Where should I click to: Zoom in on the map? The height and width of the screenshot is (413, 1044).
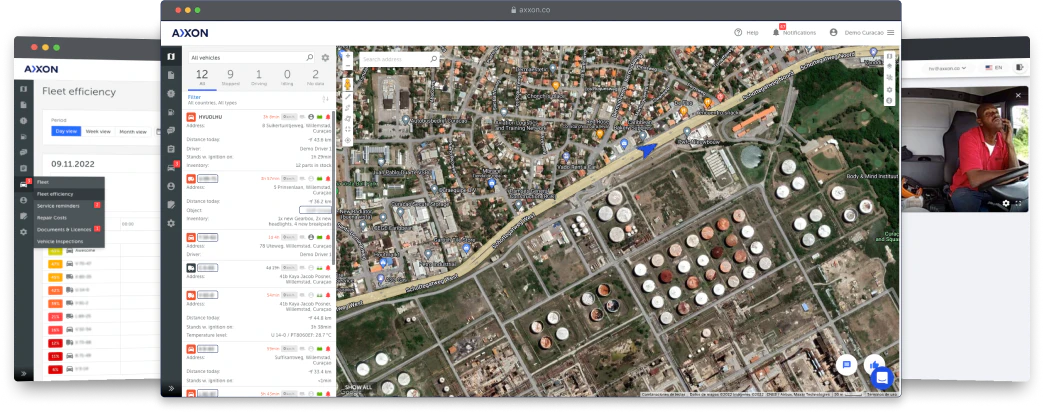point(348,55)
